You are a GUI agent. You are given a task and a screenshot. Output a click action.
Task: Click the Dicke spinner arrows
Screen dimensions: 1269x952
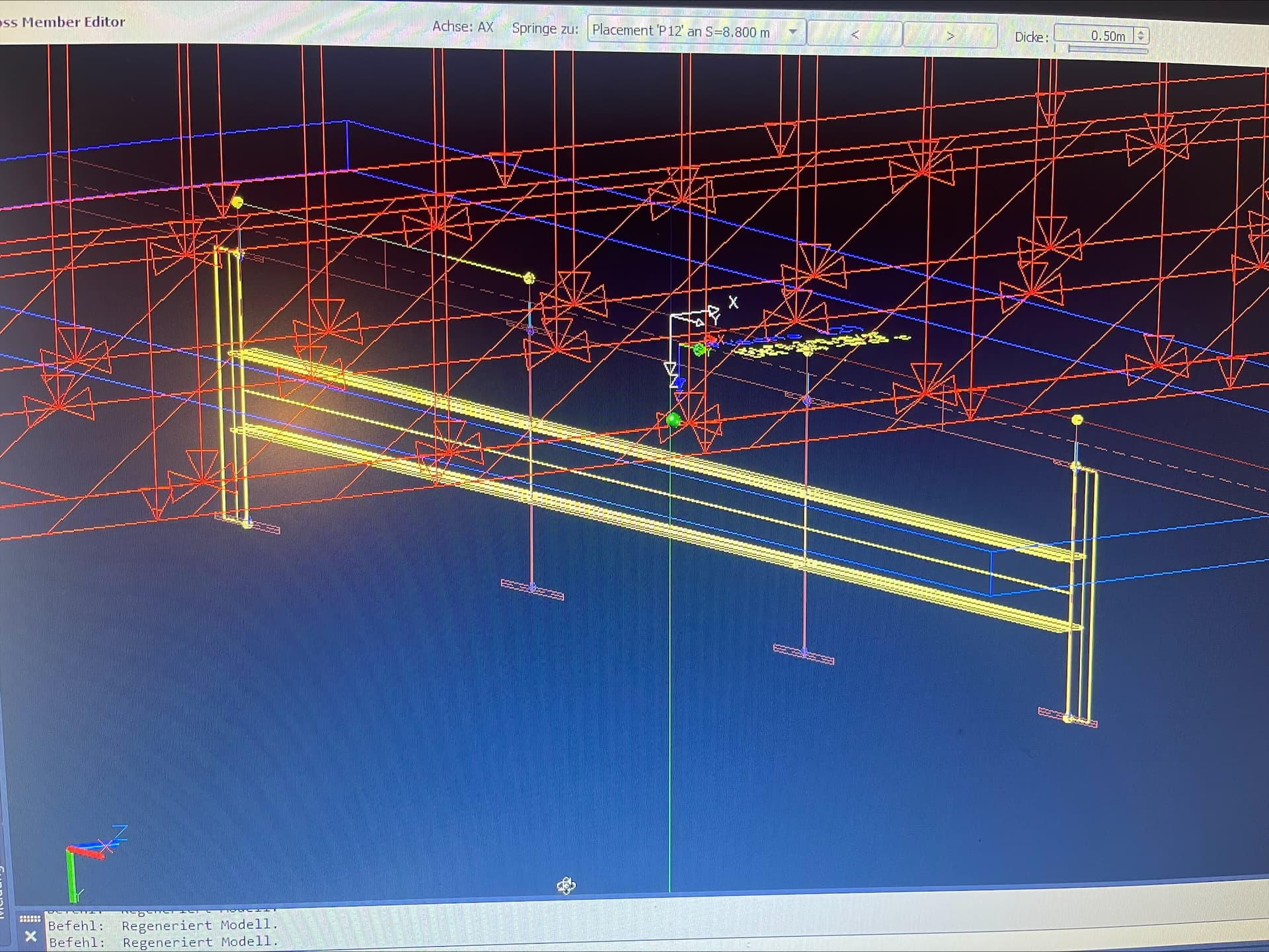[x=1141, y=36]
